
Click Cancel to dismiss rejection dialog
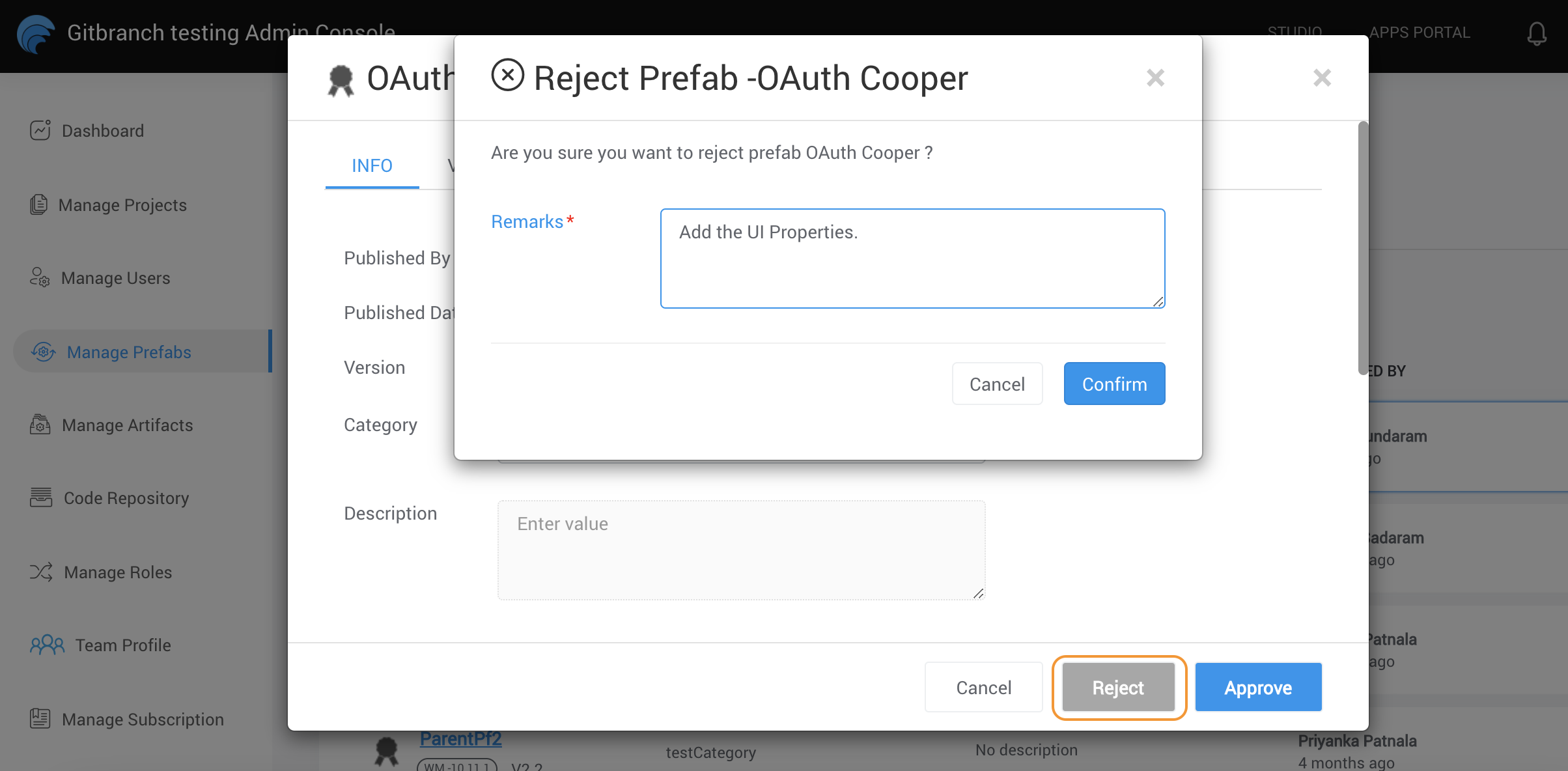coord(998,383)
